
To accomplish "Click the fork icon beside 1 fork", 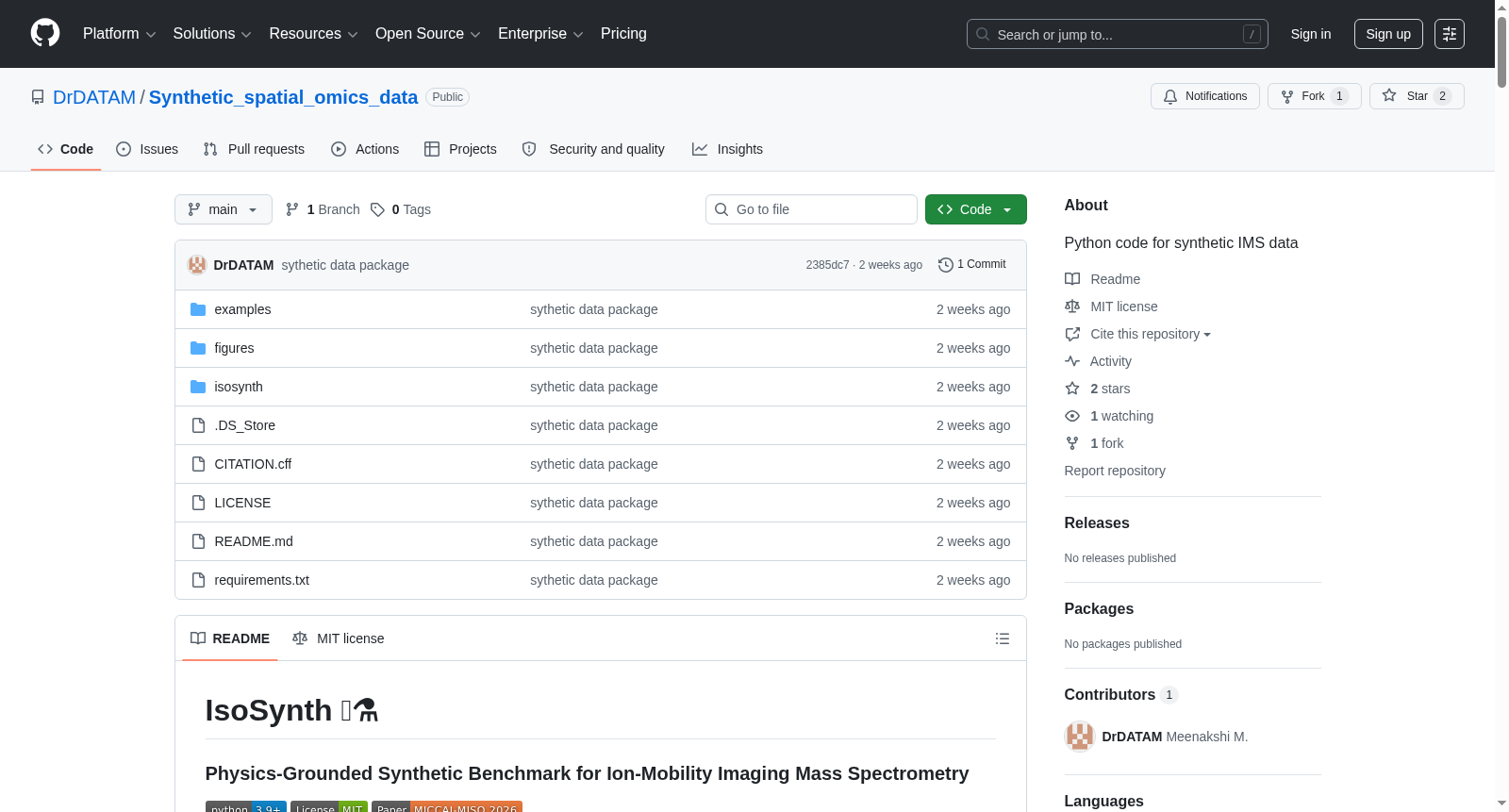I will [x=1072, y=443].
